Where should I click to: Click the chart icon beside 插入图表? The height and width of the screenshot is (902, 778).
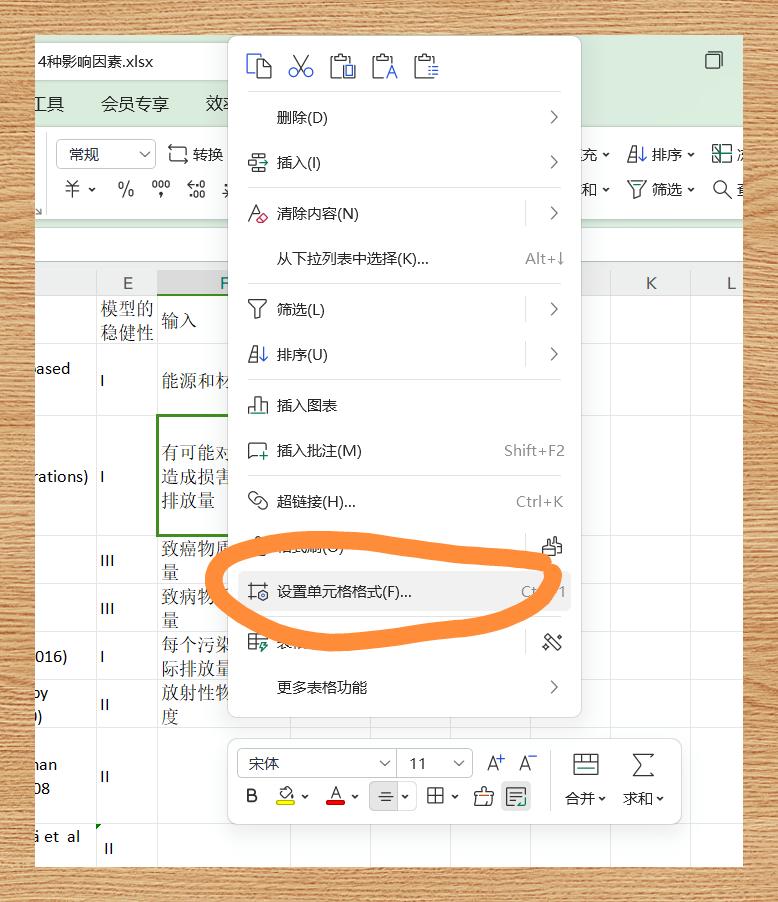257,406
